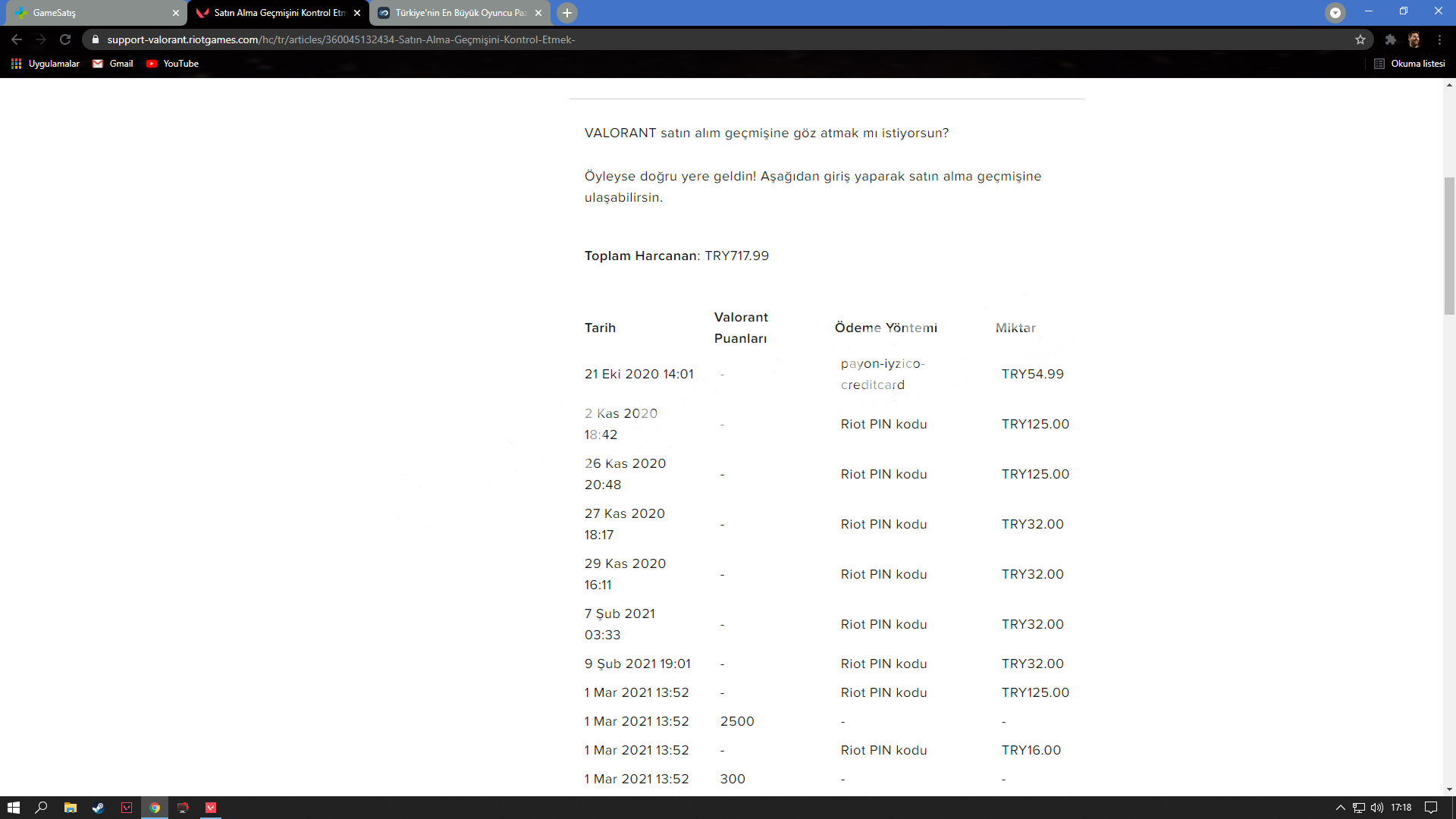Select date 21 Eki 2020 14:01

pyautogui.click(x=639, y=374)
